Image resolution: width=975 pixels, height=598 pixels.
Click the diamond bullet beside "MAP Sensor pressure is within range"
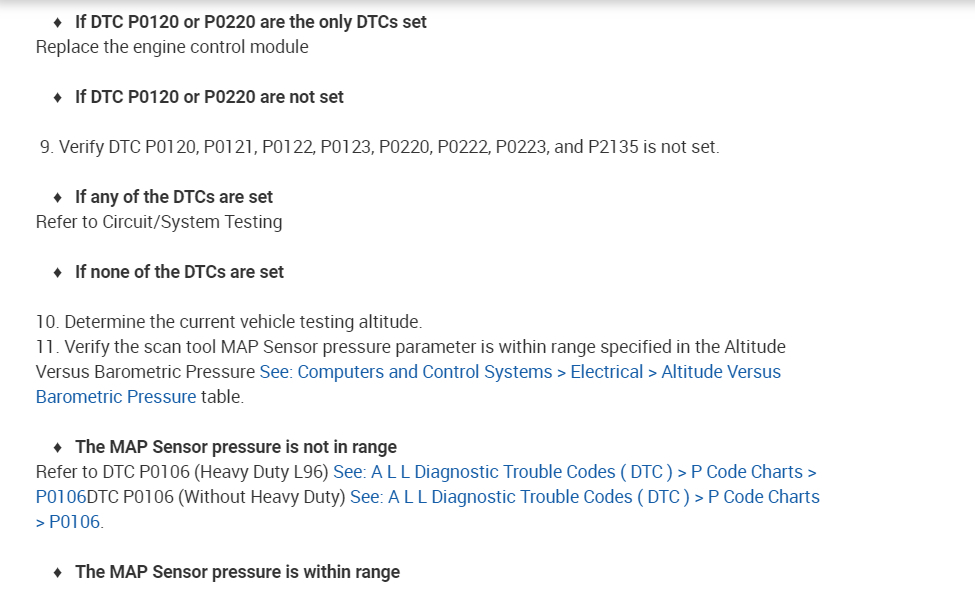click(x=58, y=572)
